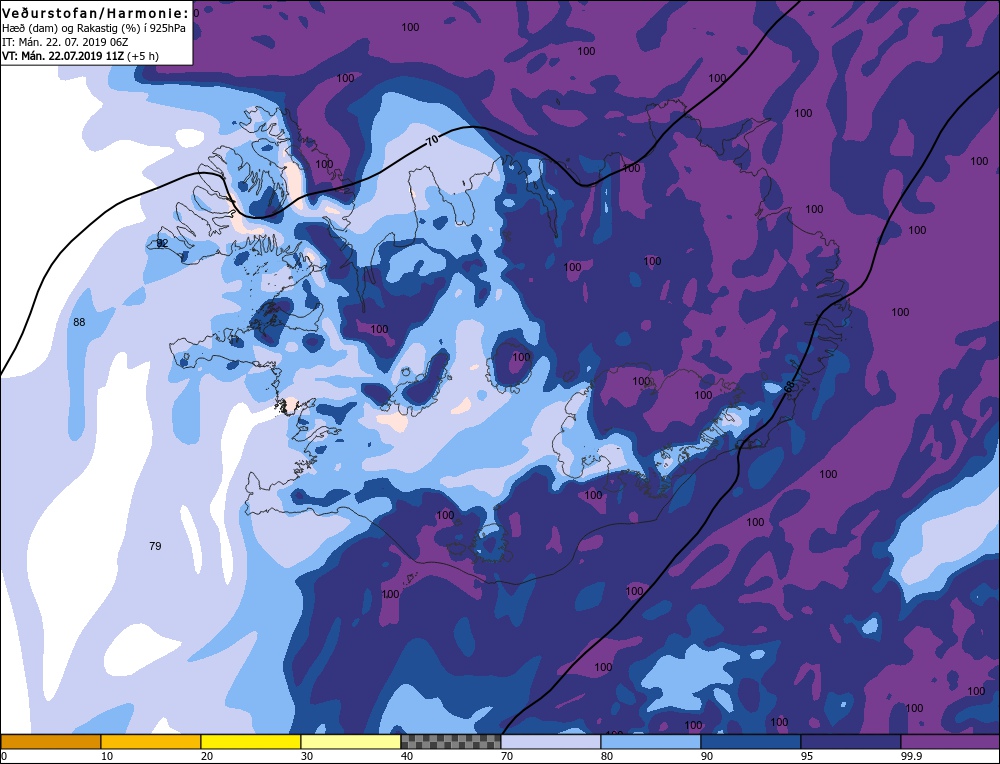Click the '10' tick label on the legend
This screenshot has height=764, width=1000.
tap(106, 756)
